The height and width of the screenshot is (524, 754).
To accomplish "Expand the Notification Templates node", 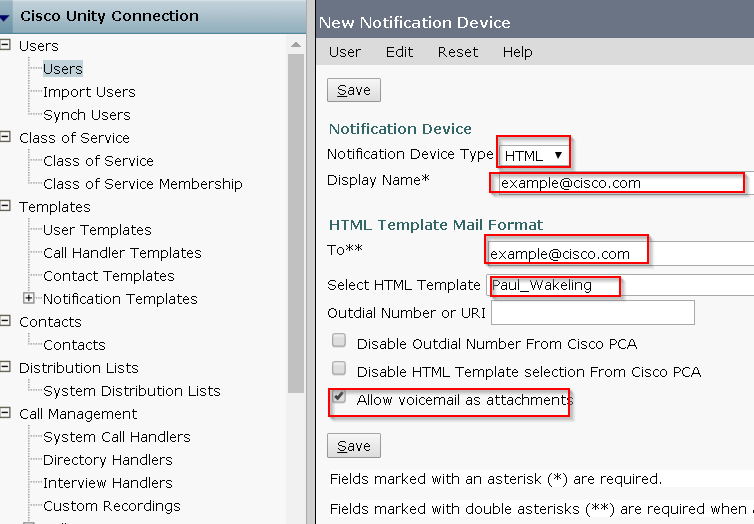I will [x=29, y=299].
